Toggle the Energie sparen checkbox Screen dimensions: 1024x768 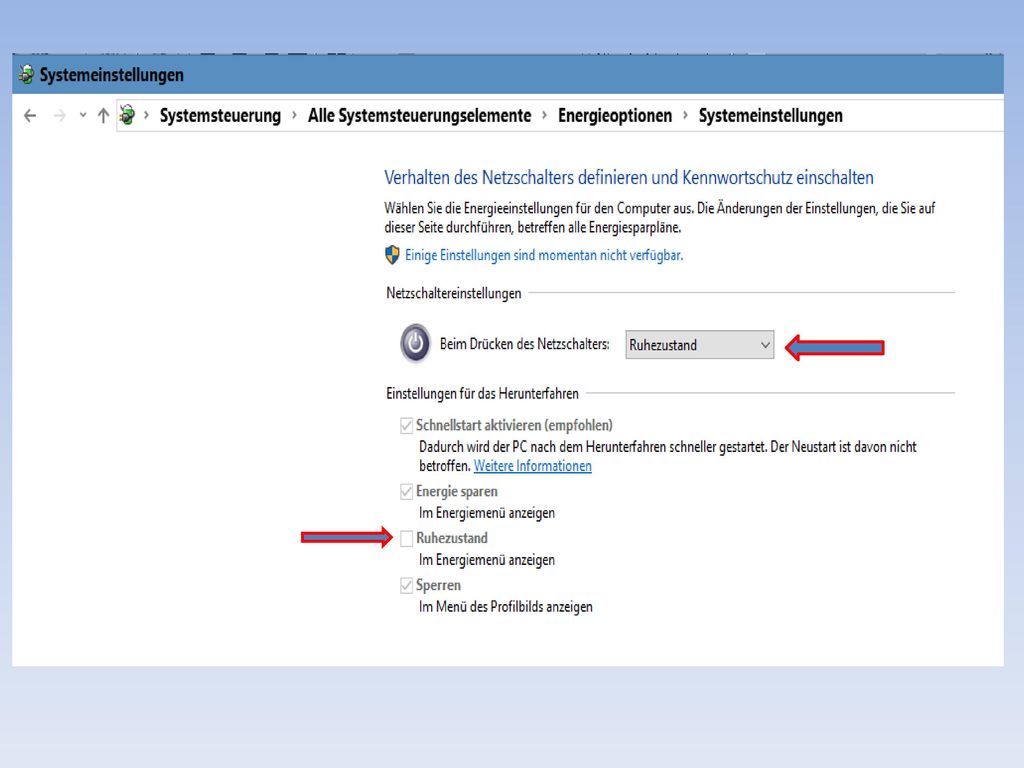406,492
